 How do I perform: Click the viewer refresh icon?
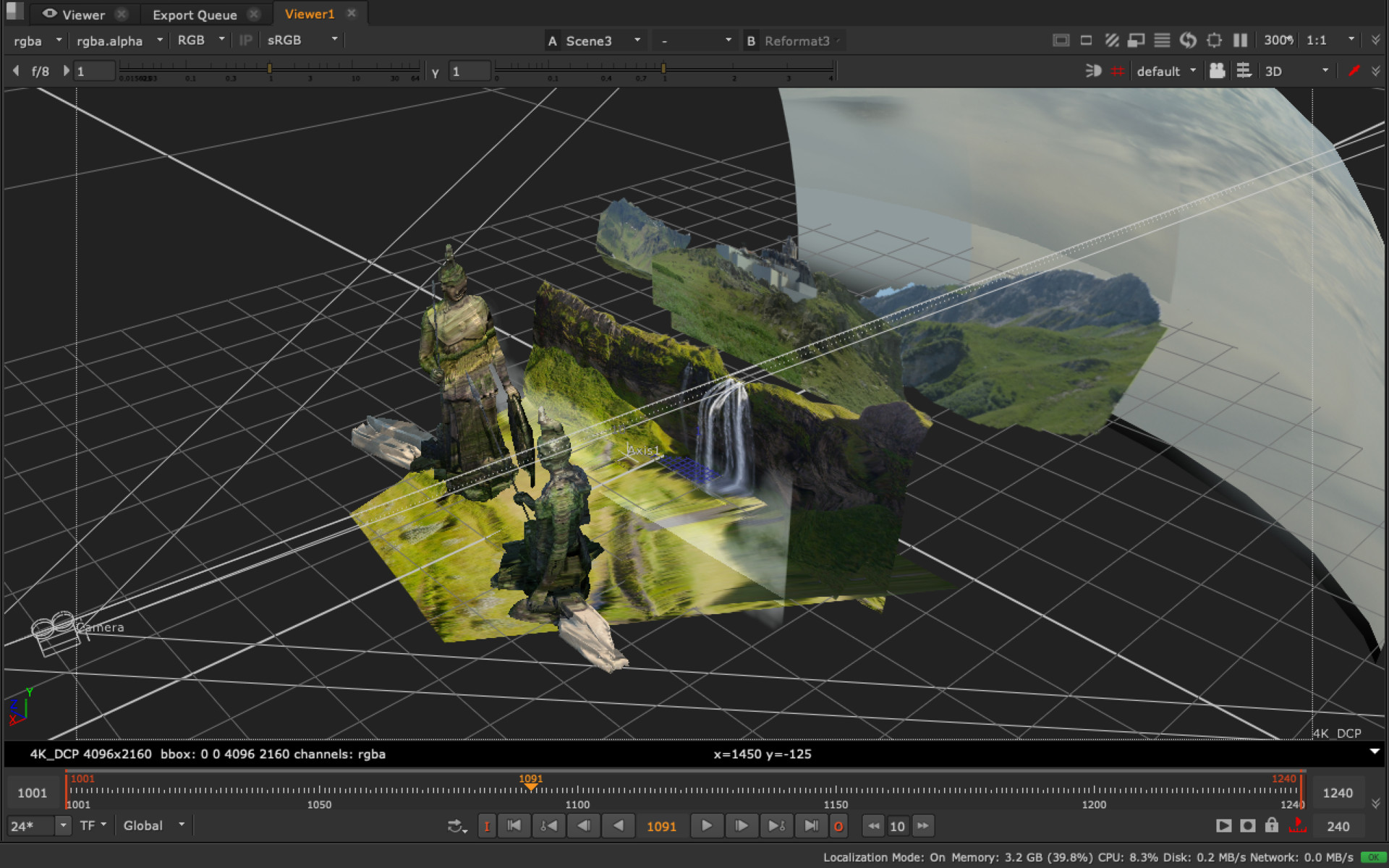1189,41
